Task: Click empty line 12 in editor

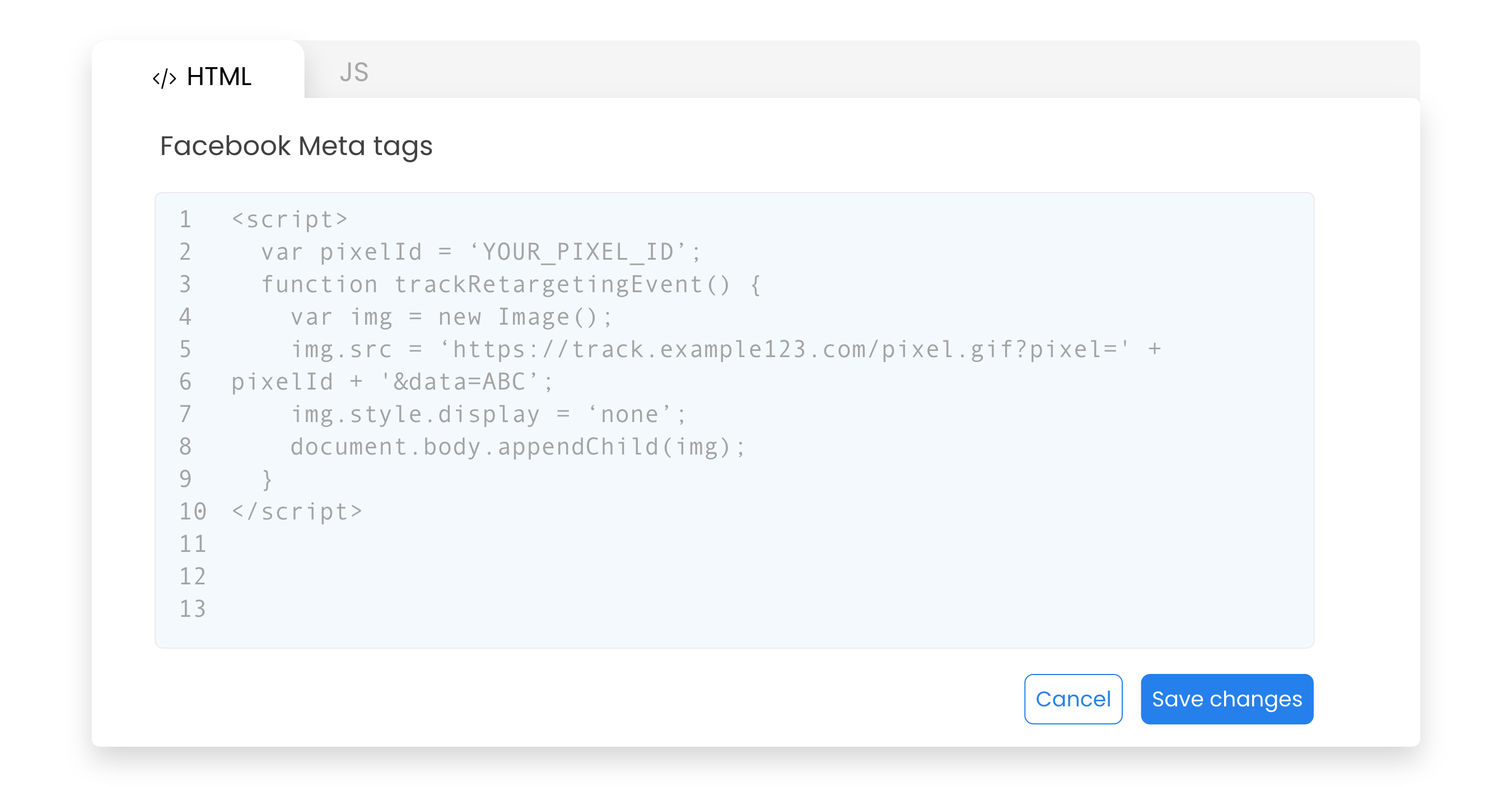Action: tap(734, 577)
